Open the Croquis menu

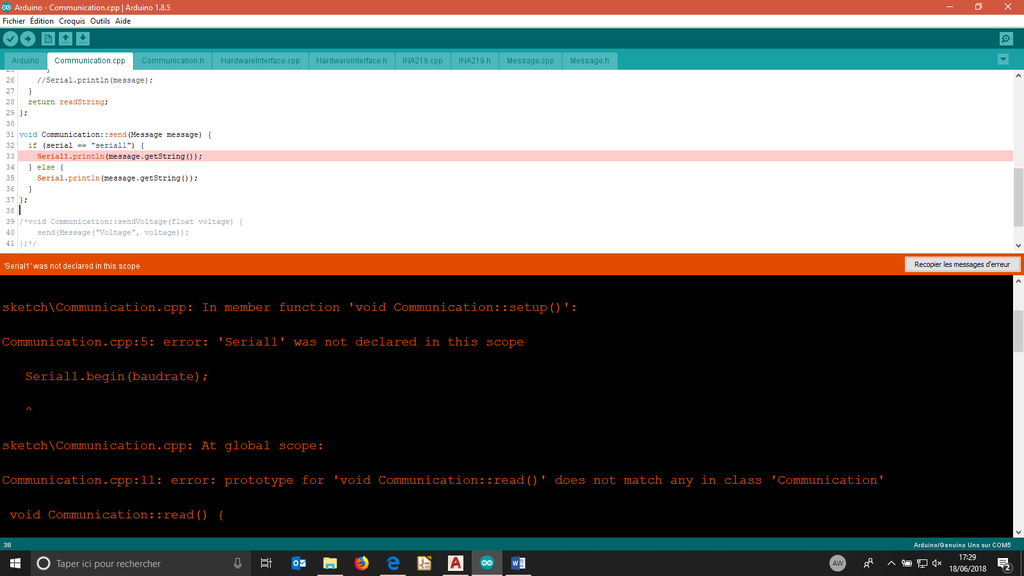pos(72,21)
